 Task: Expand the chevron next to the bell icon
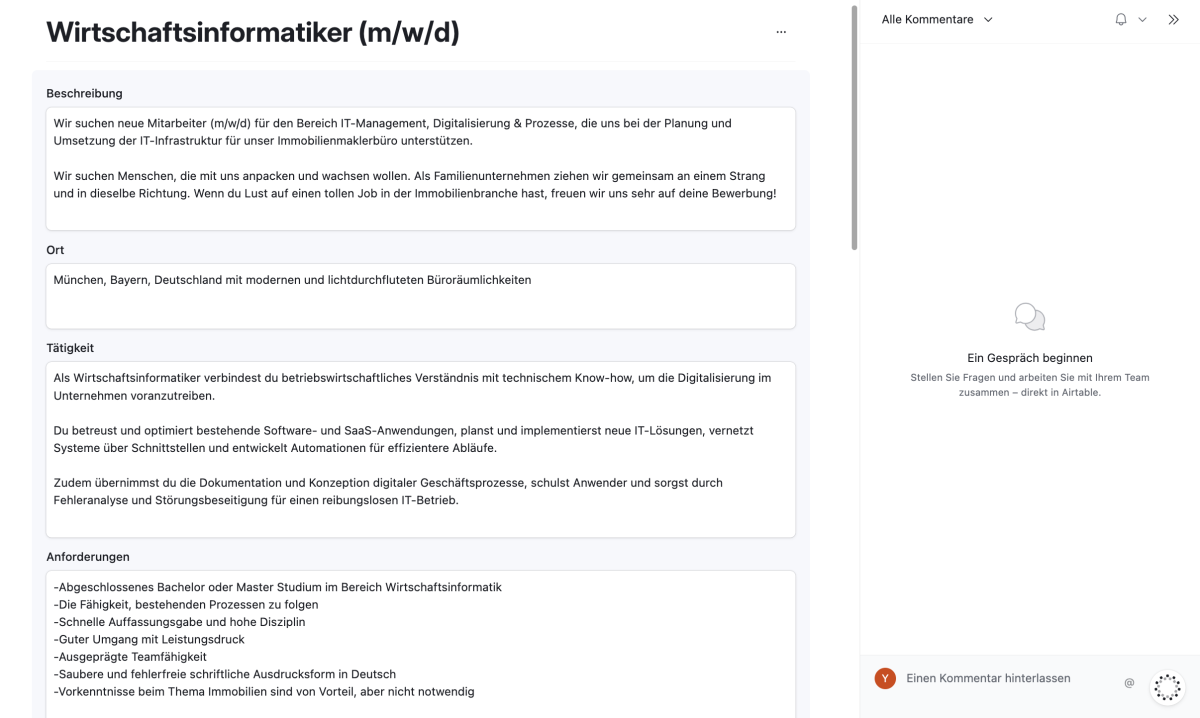click(x=1141, y=19)
